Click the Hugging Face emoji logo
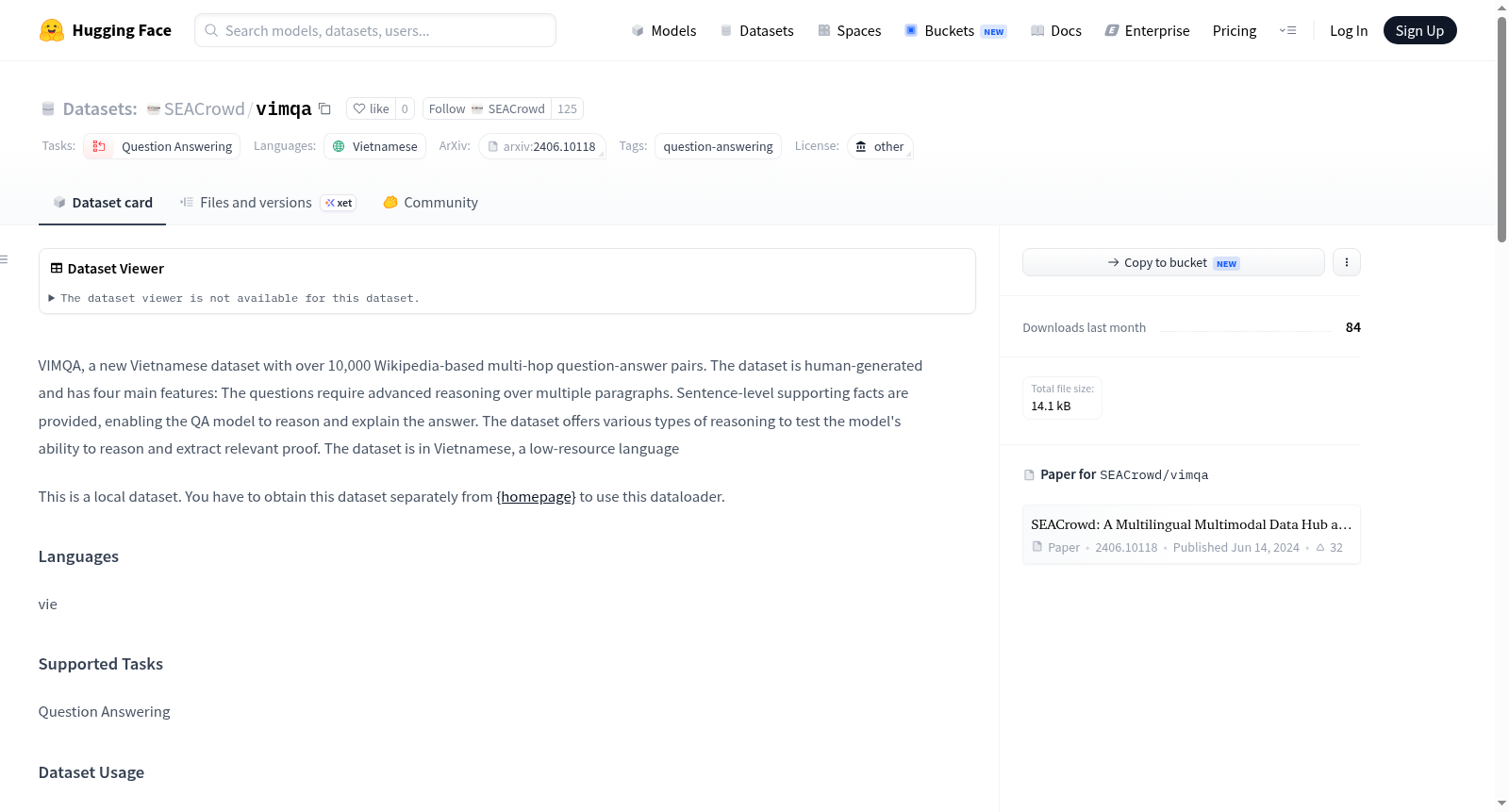Viewport: 1509px width, 812px height. coord(52,30)
